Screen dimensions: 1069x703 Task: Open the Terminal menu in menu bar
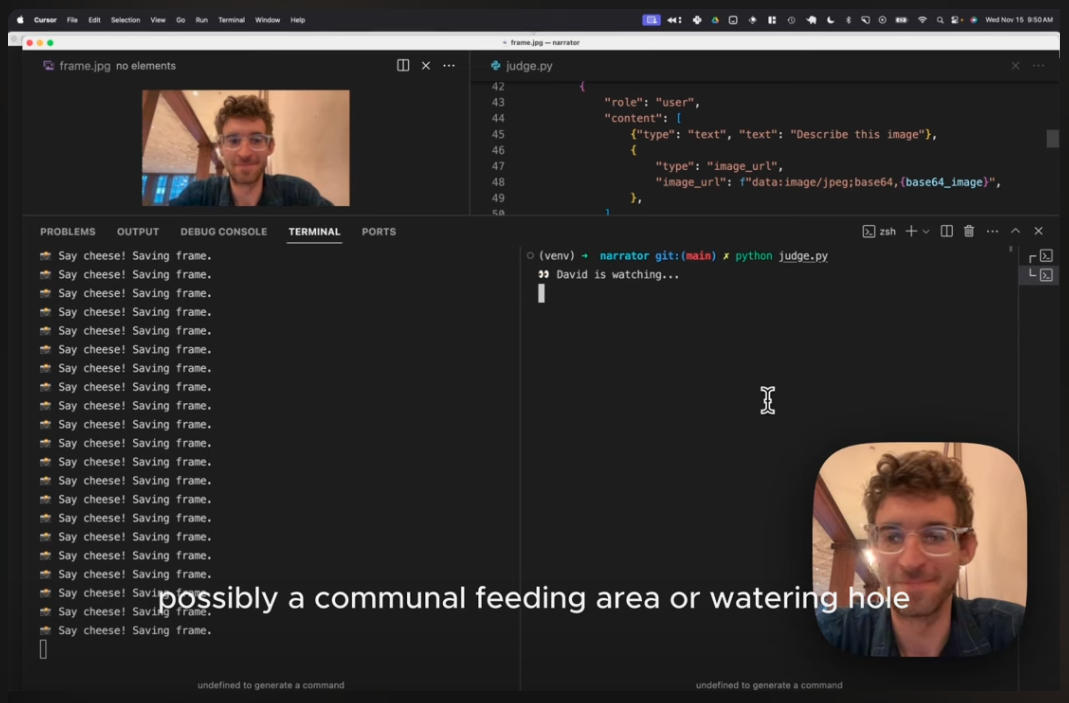[x=231, y=20]
